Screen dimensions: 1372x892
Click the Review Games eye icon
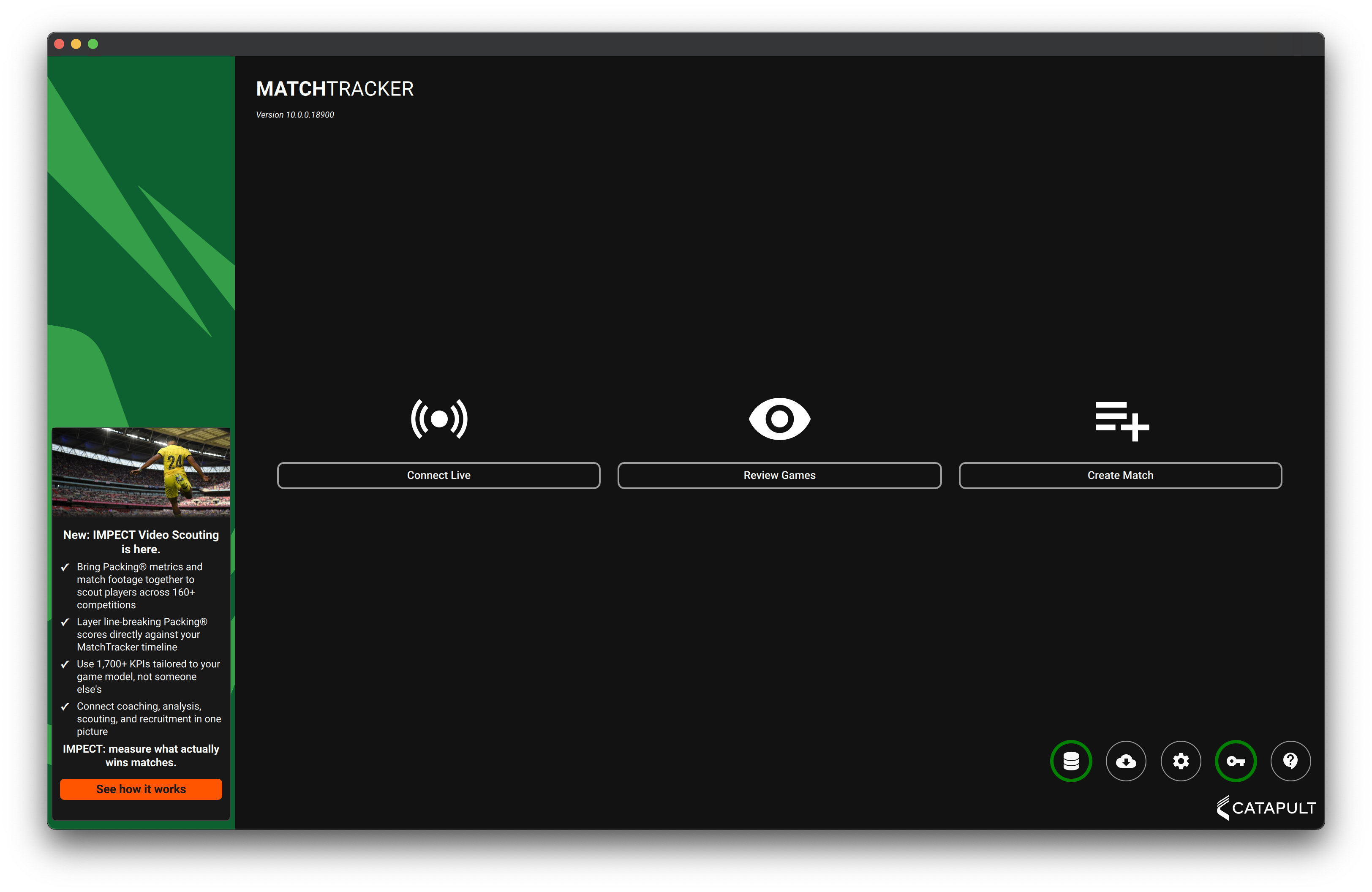pyautogui.click(x=779, y=419)
